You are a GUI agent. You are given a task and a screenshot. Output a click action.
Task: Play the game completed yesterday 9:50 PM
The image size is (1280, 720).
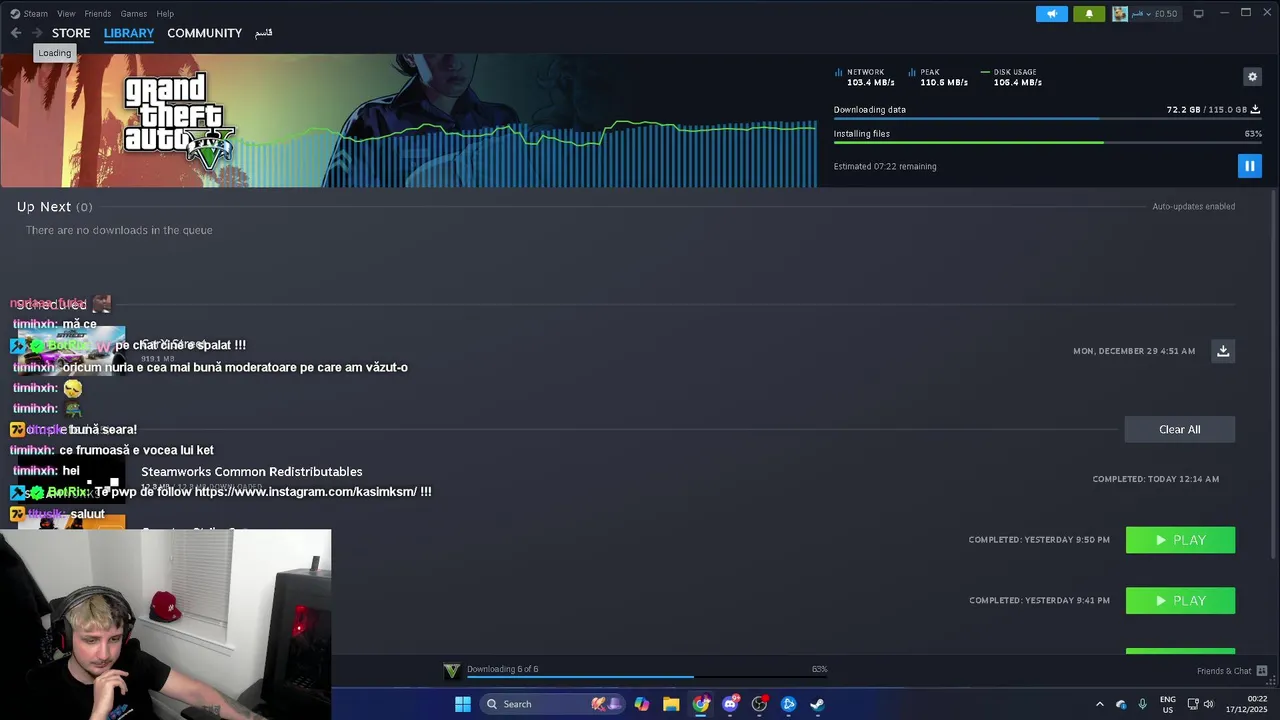click(x=1180, y=540)
